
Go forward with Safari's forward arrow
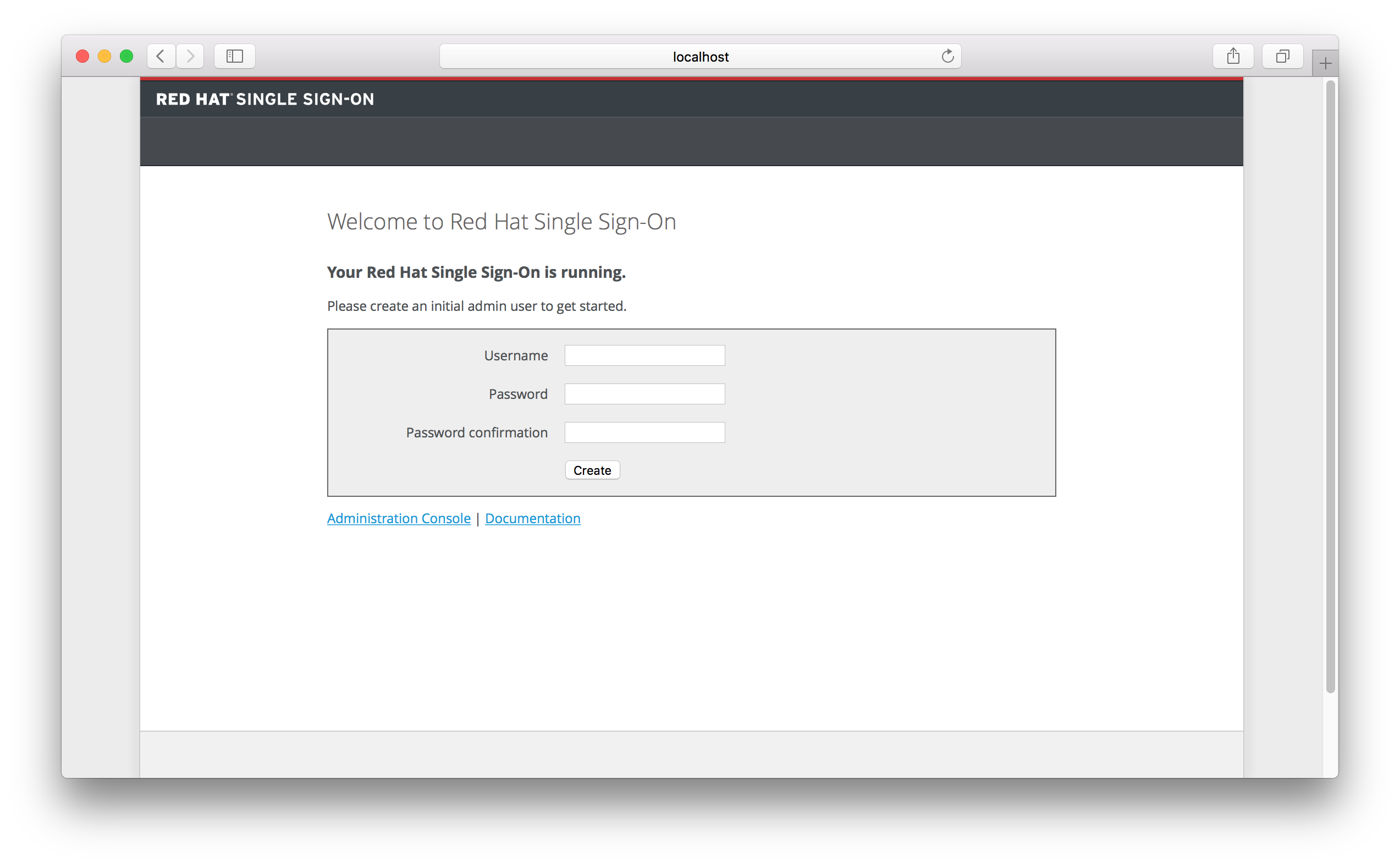click(190, 56)
